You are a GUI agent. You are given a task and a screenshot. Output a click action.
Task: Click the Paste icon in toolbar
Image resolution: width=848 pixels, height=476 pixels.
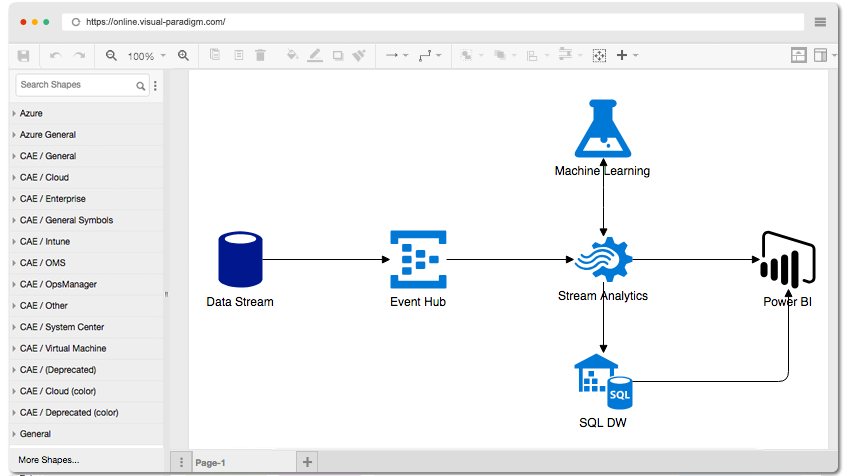point(238,55)
